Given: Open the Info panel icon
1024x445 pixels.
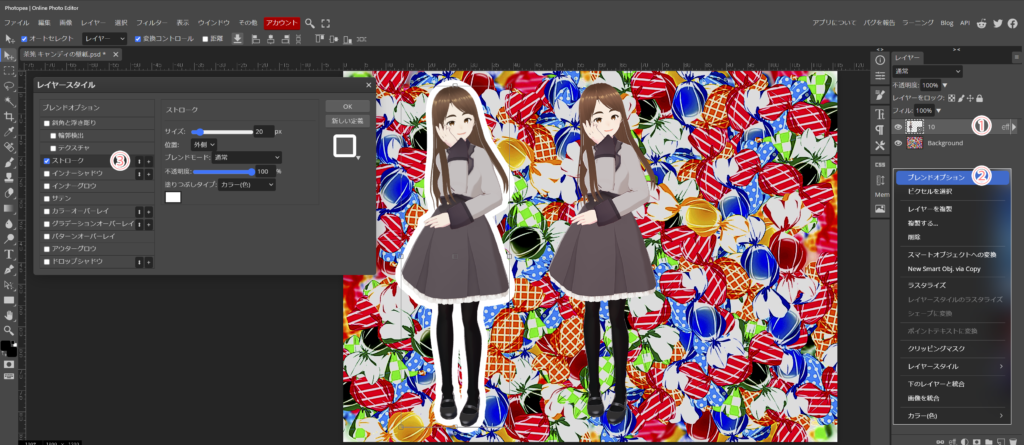Looking at the screenshot, I should point(880,60).
